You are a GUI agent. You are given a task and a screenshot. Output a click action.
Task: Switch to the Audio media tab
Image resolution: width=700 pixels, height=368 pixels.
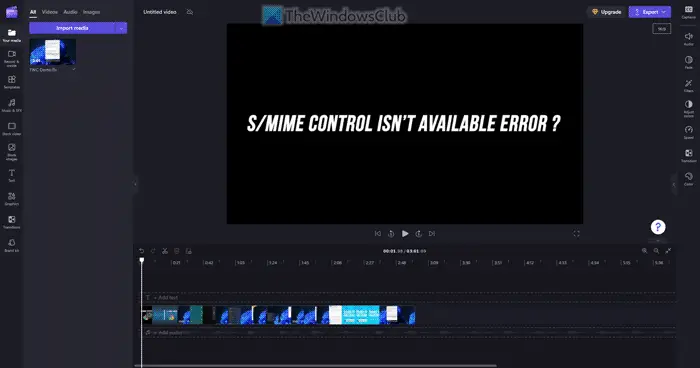coord(70,12)
